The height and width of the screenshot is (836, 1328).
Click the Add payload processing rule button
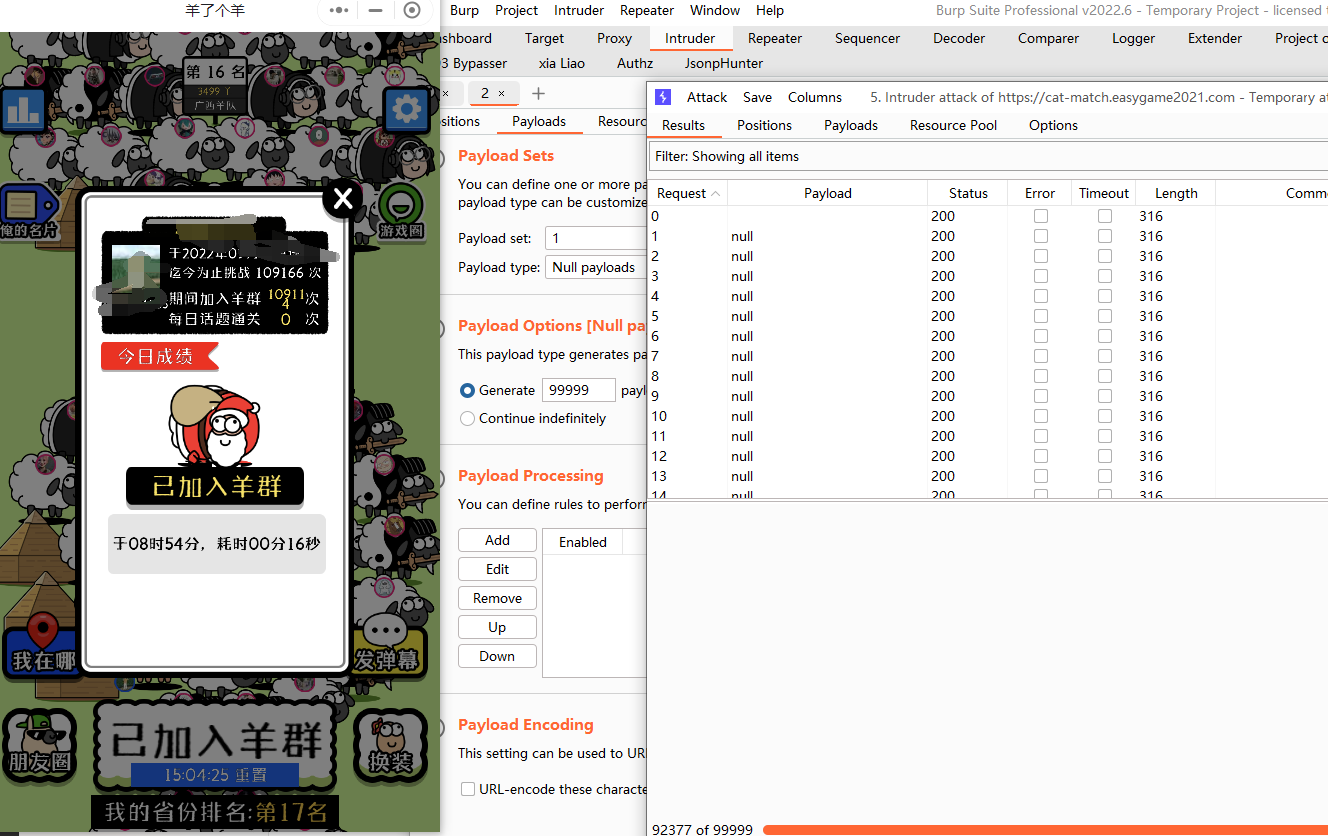tap(497, 540)
